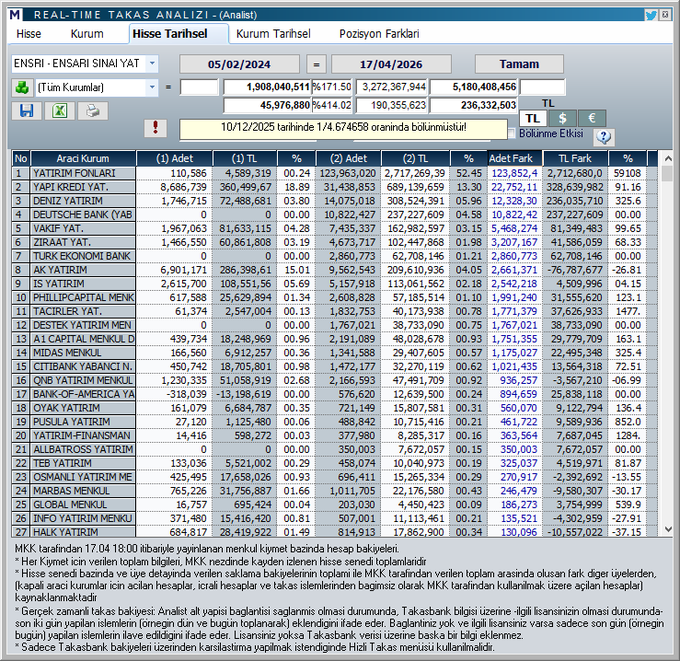Switch currency to dollar ($)
This screenshot has width=680, height=661.
tap(562, 118)
